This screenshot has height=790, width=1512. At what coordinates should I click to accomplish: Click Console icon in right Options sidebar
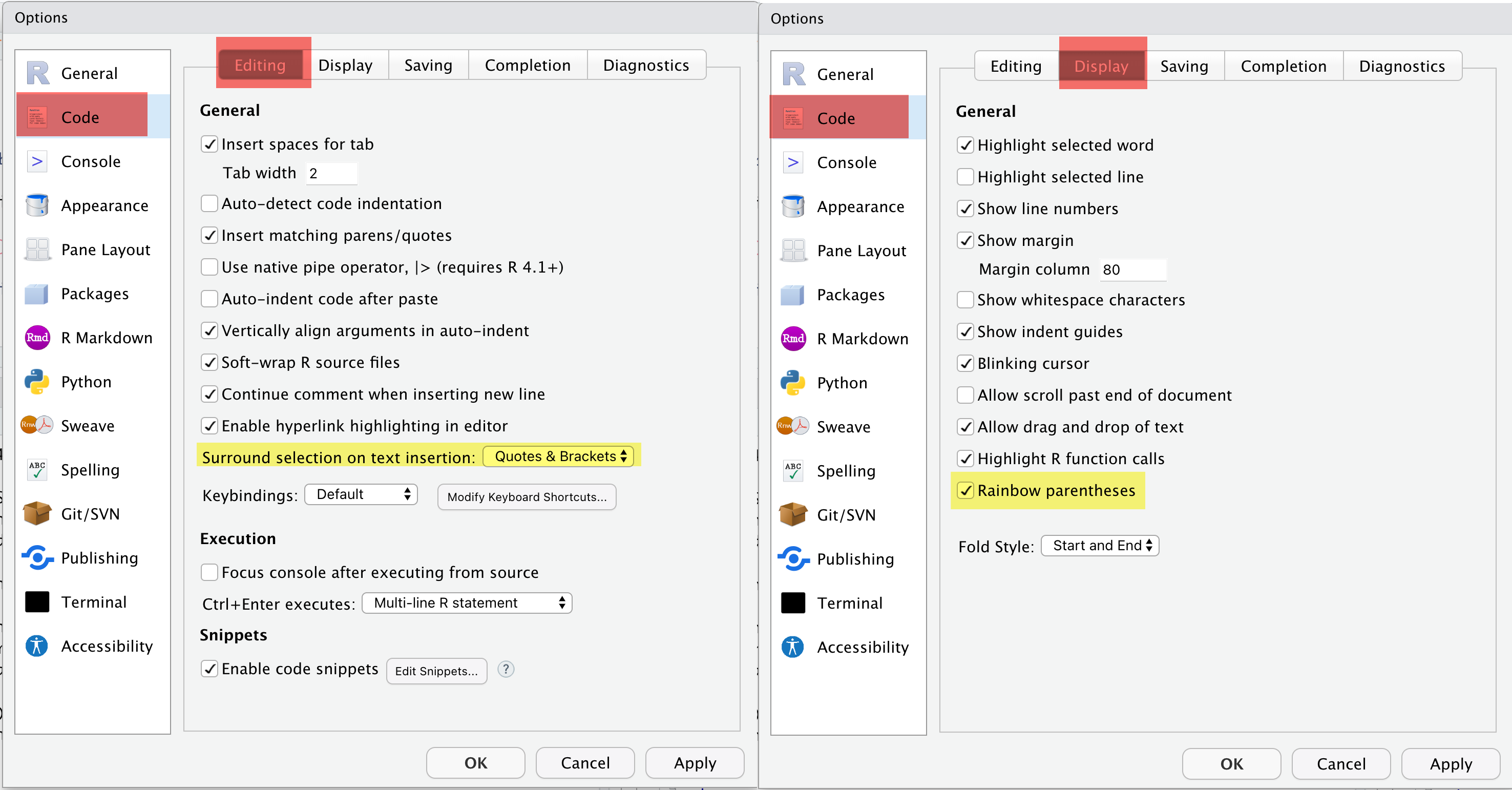pyautogui.click(x=793, y=162)
